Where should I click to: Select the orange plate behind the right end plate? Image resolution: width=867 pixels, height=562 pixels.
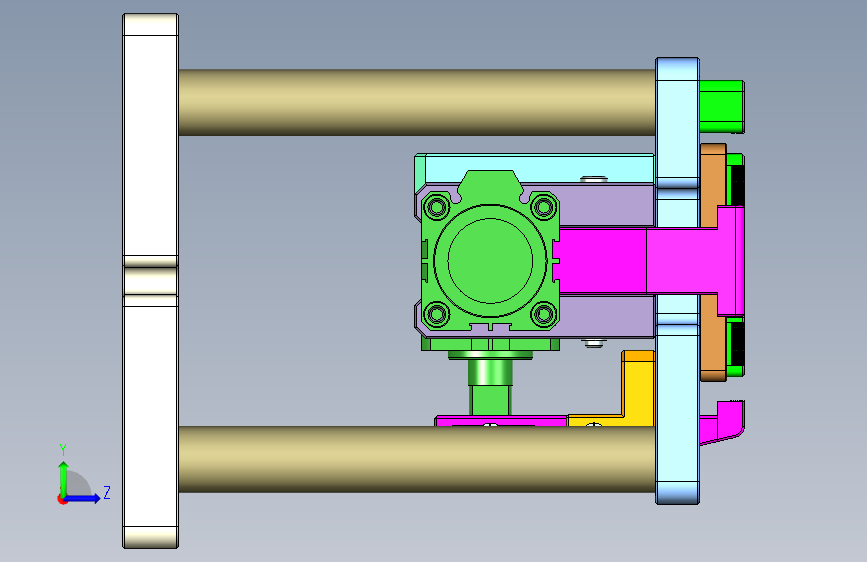click(713, 183)
